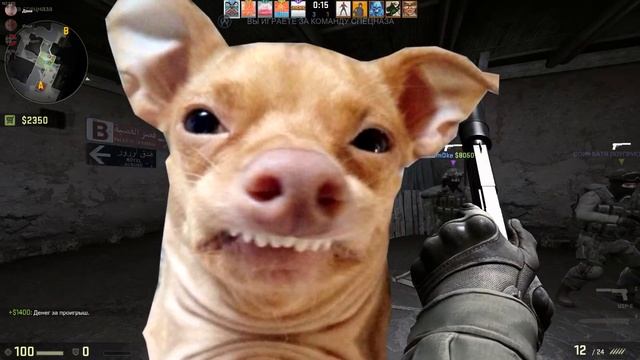640x360 pixels.
Task: Click the $2350 money amount
Action: 35,120
